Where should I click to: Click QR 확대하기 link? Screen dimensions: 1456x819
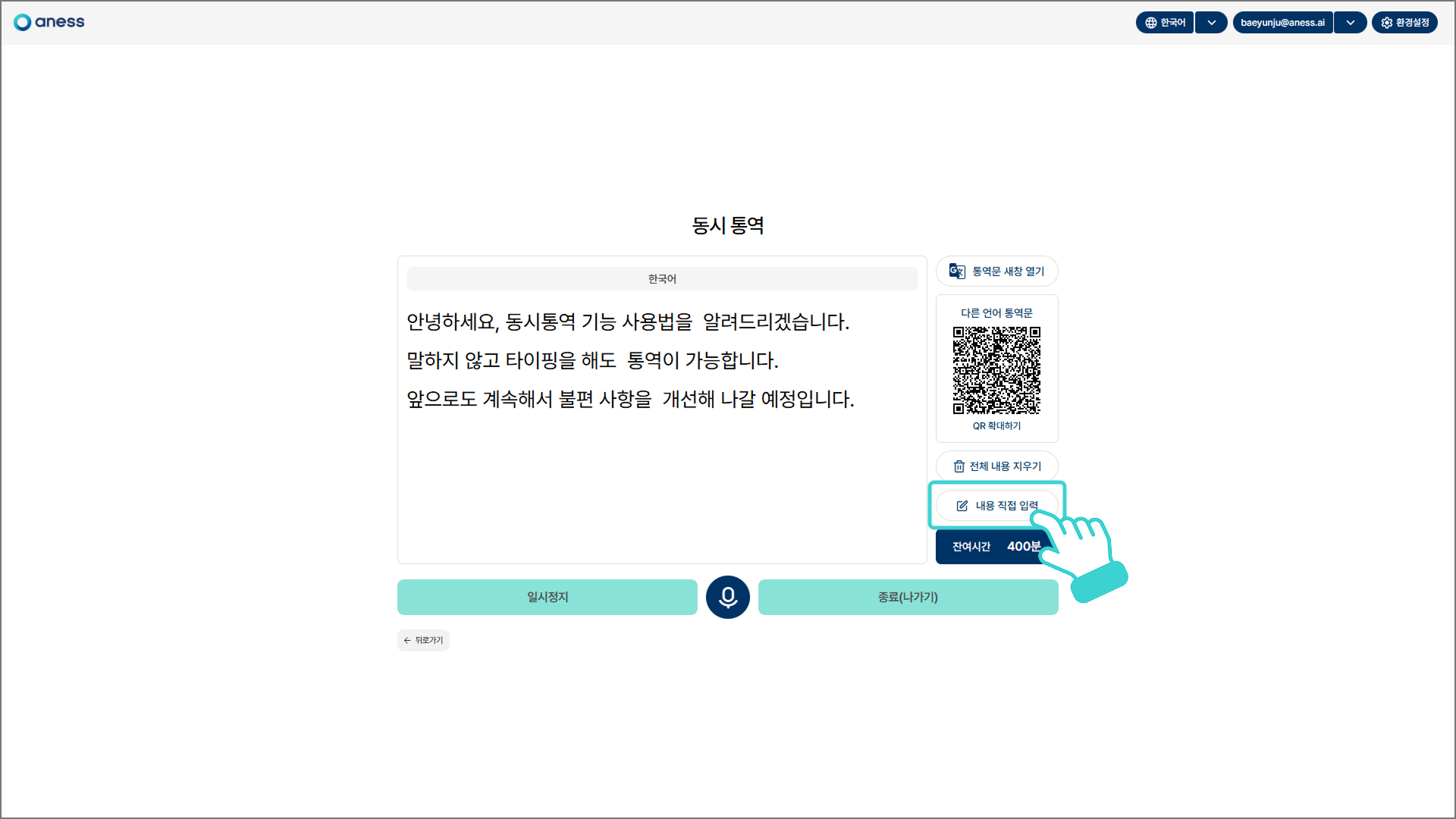996,426
